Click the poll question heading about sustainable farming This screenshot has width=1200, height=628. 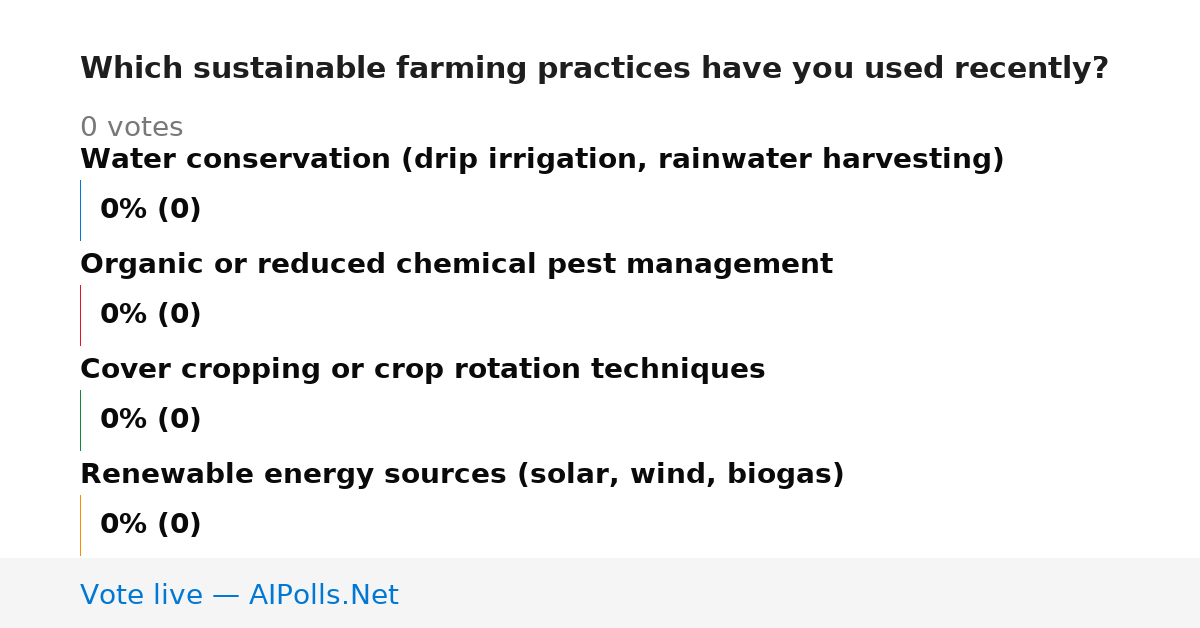pyautogui.click(x=594, y=69)
